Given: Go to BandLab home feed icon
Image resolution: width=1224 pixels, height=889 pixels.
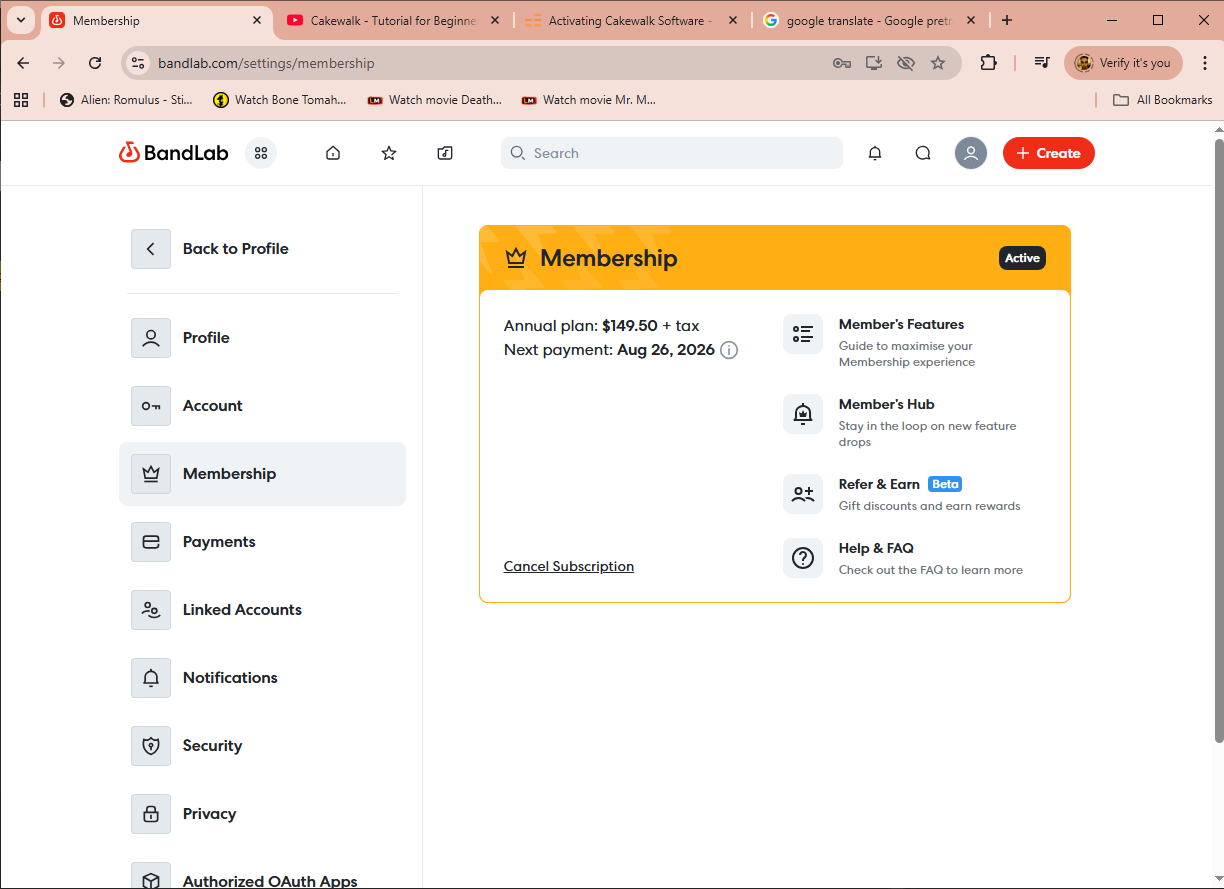Looking at the screenshot, I should point(333,153).
